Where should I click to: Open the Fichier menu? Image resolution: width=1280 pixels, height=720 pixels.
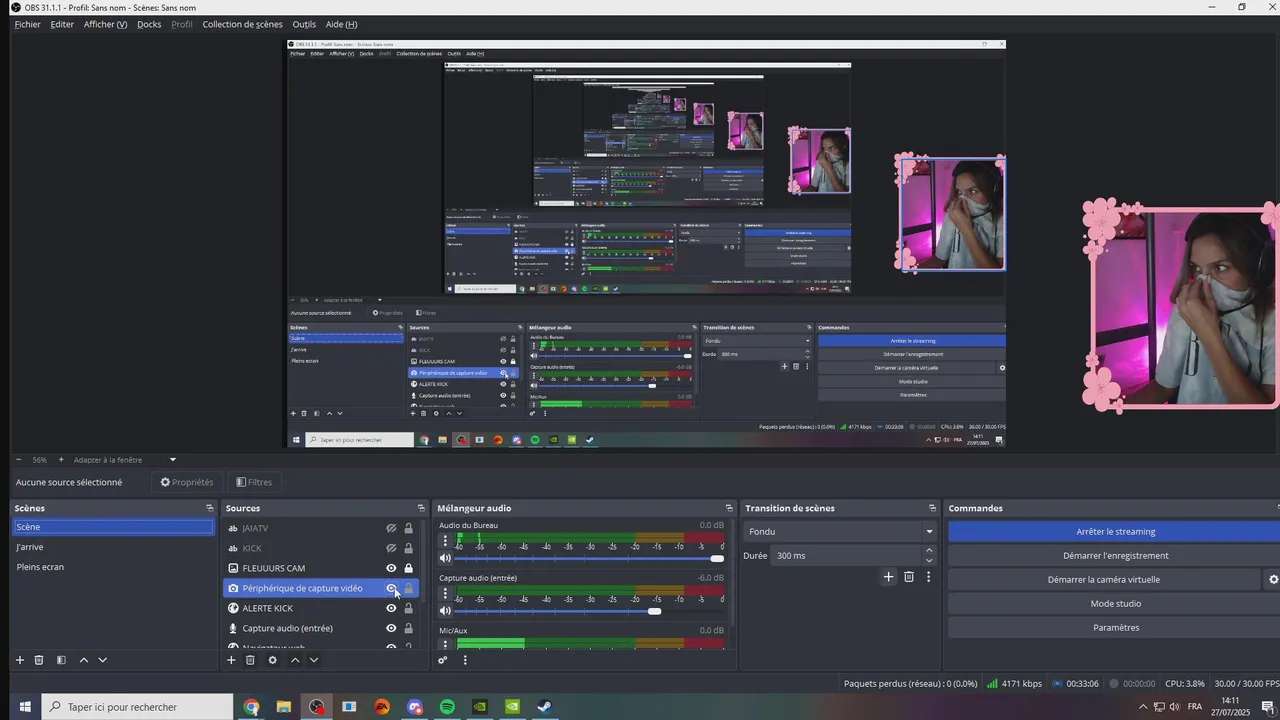point(27,24)
